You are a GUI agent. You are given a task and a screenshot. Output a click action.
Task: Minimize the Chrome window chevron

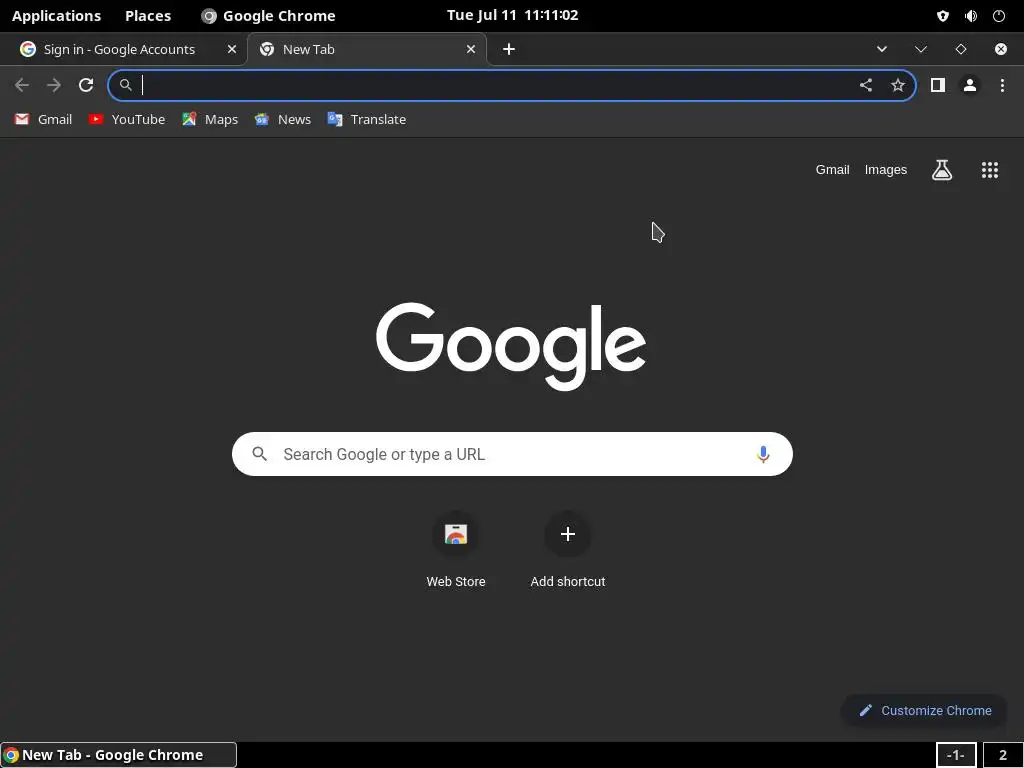[x=921, y=49]
